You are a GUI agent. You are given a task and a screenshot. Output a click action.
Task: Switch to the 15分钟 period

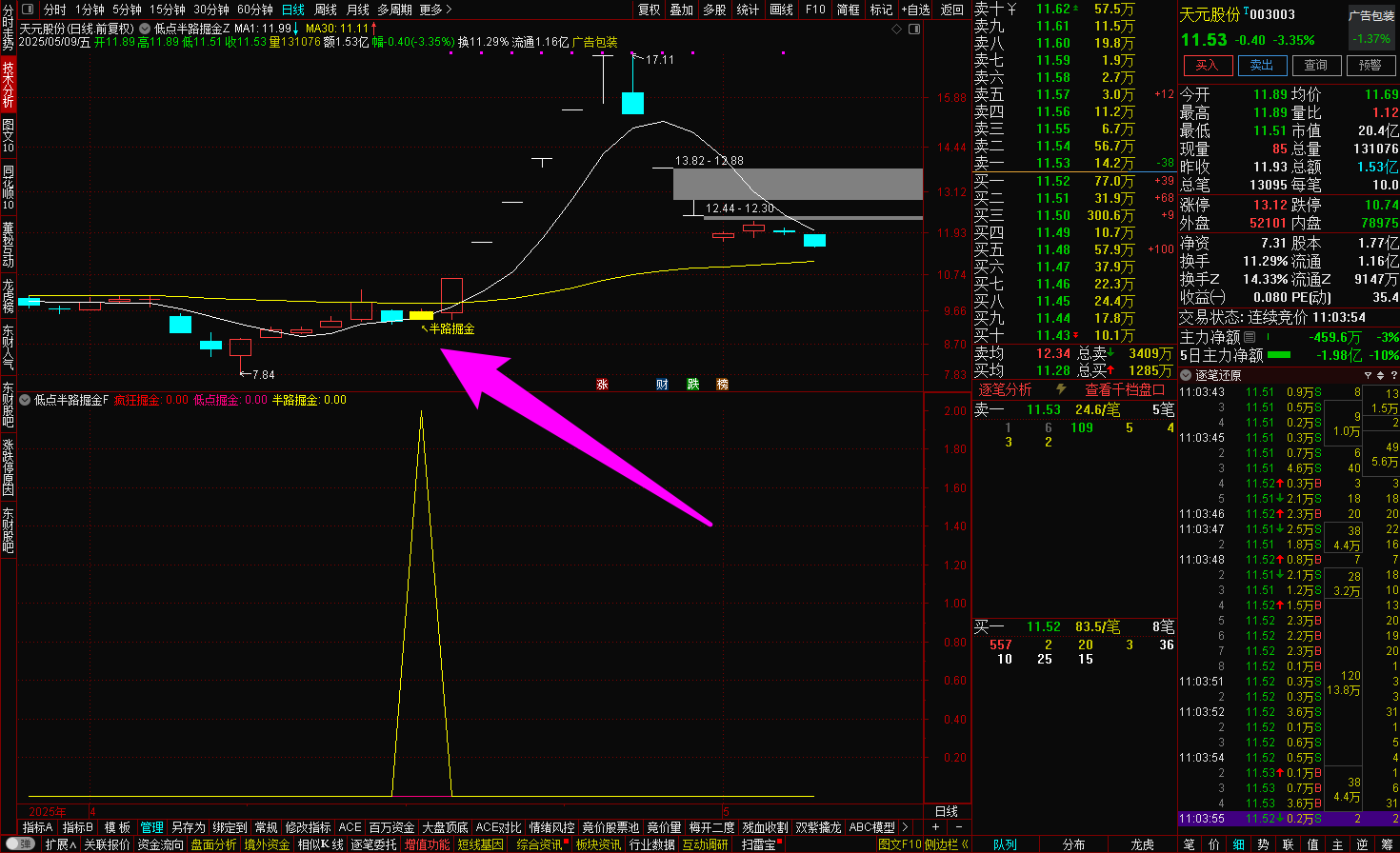click(168, 10)
